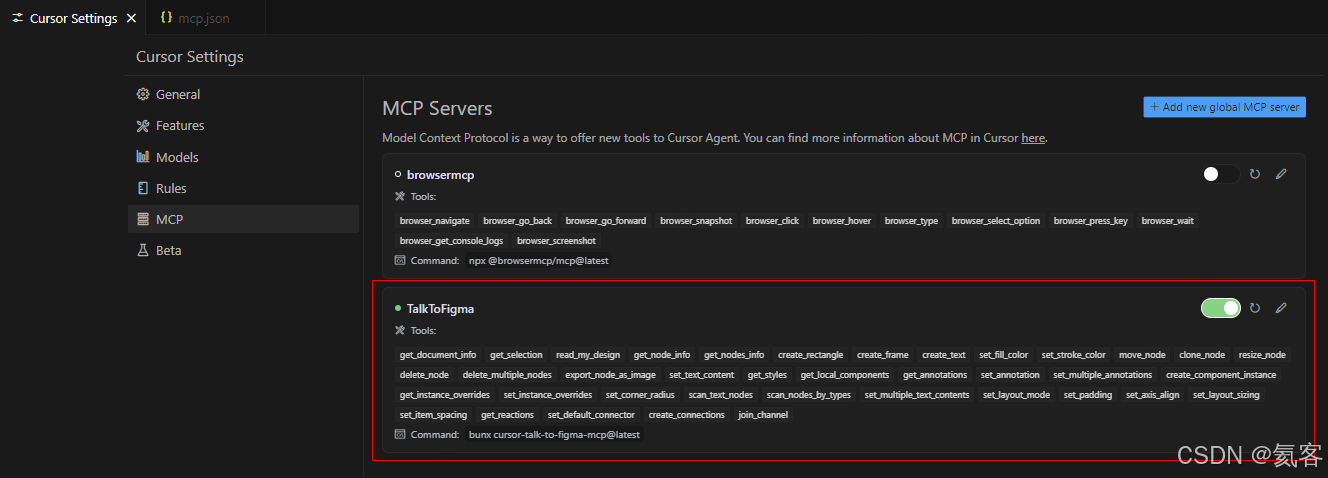1328x478 pixels.
Task: Click the join_channel tool chip
Action: pyautogui.click(x=763, y=415)
